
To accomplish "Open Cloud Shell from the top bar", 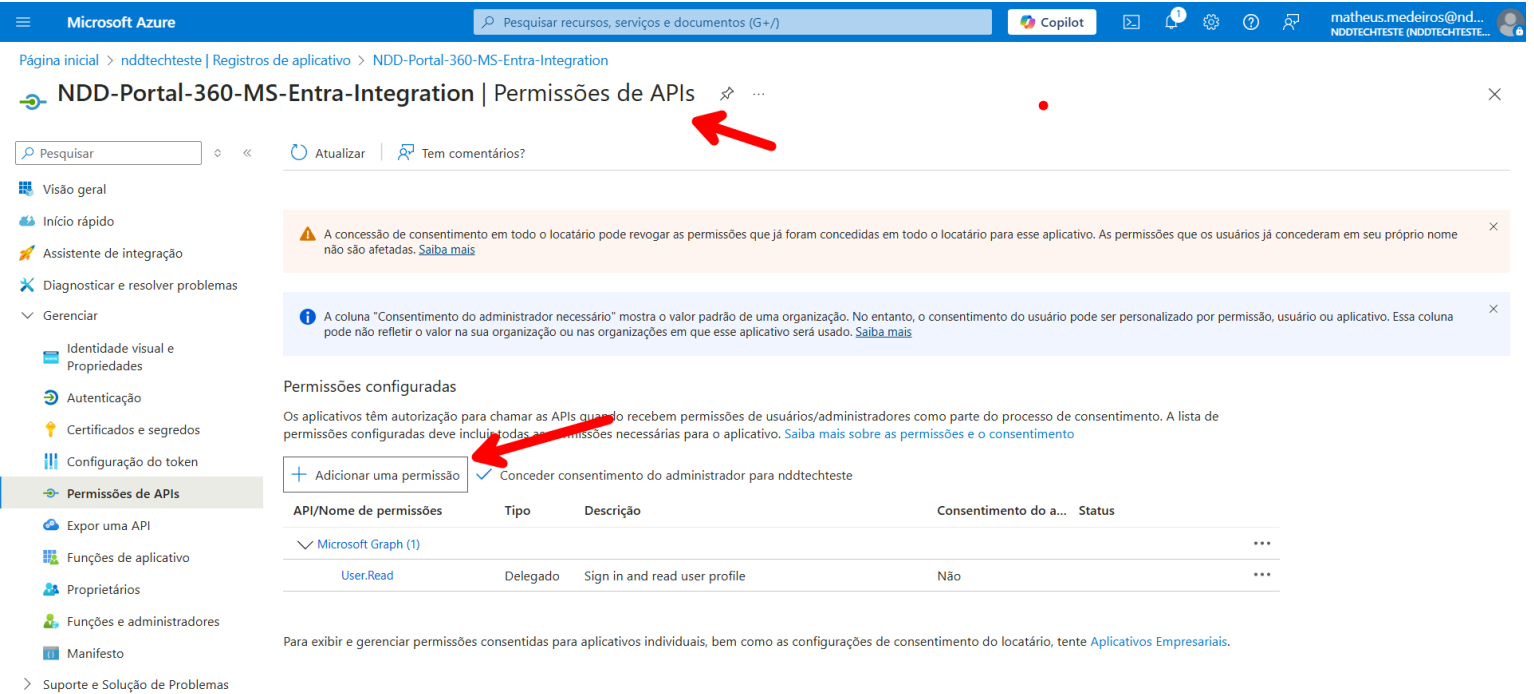I will pos(1131,22).
